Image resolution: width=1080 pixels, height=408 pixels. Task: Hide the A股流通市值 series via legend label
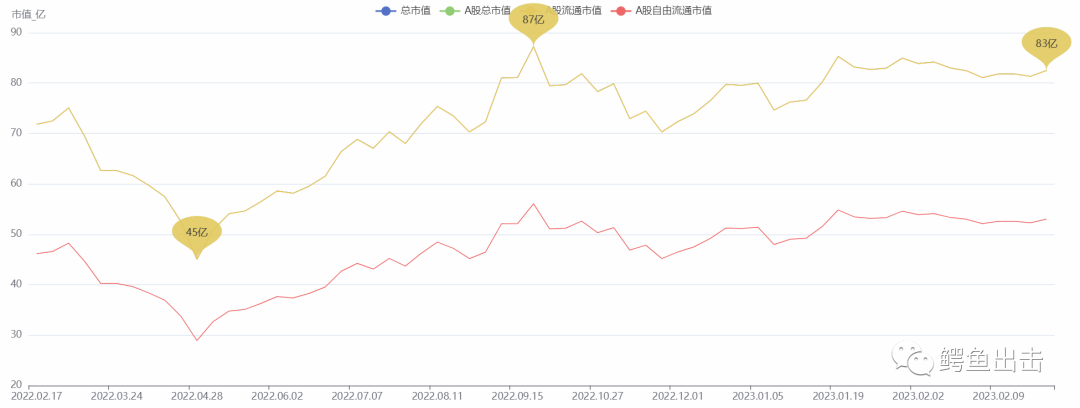click(x=574, y=10)
